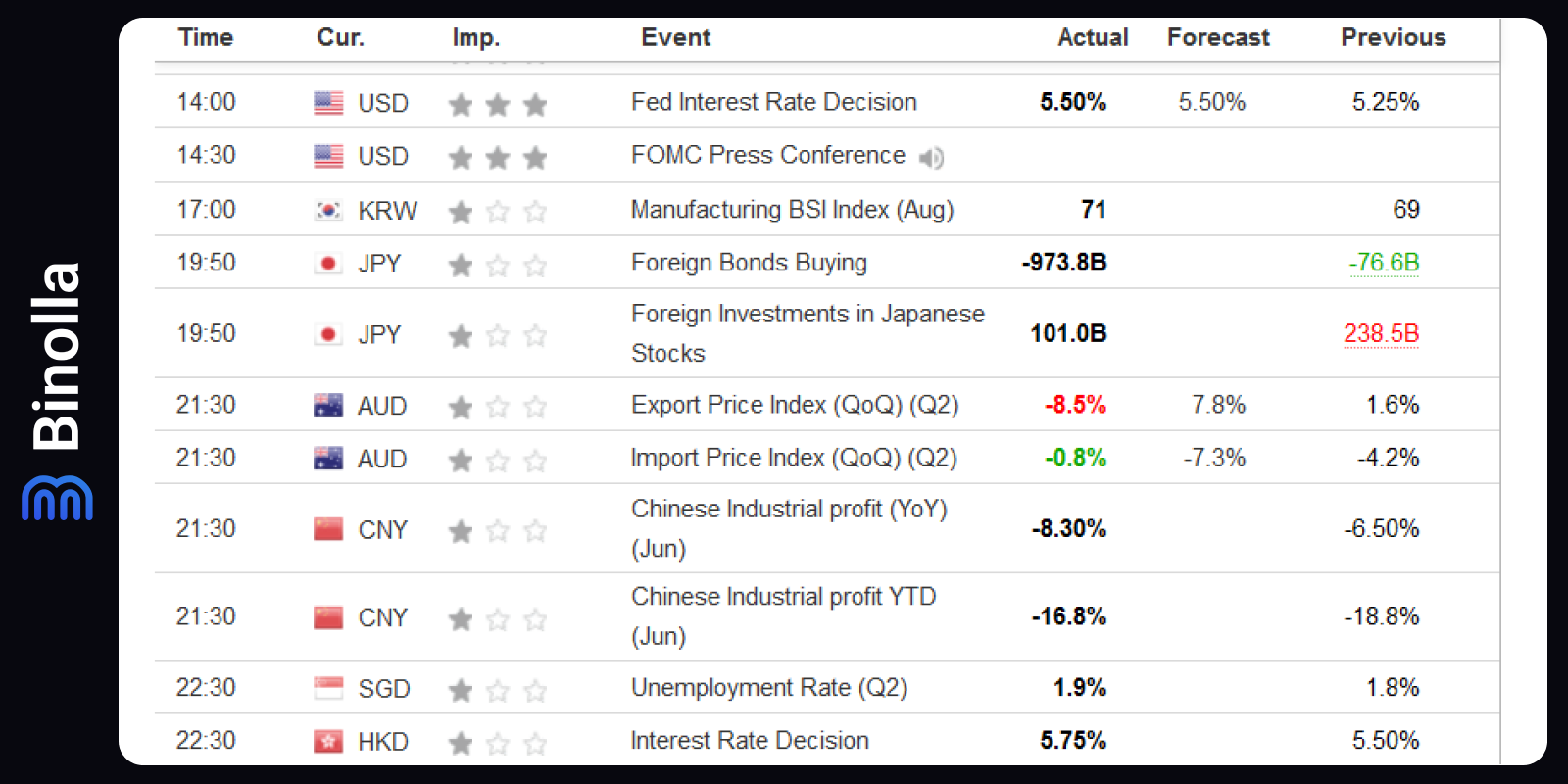Click the Hong Kong flag icon for HKD

328,742
